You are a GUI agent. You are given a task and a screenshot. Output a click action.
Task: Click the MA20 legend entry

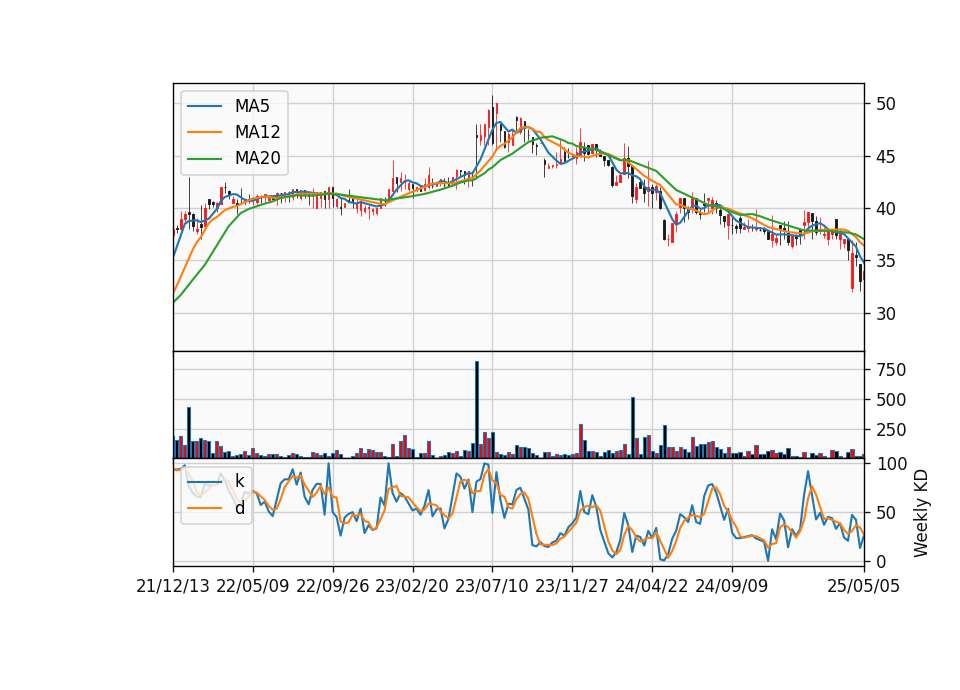235,158
